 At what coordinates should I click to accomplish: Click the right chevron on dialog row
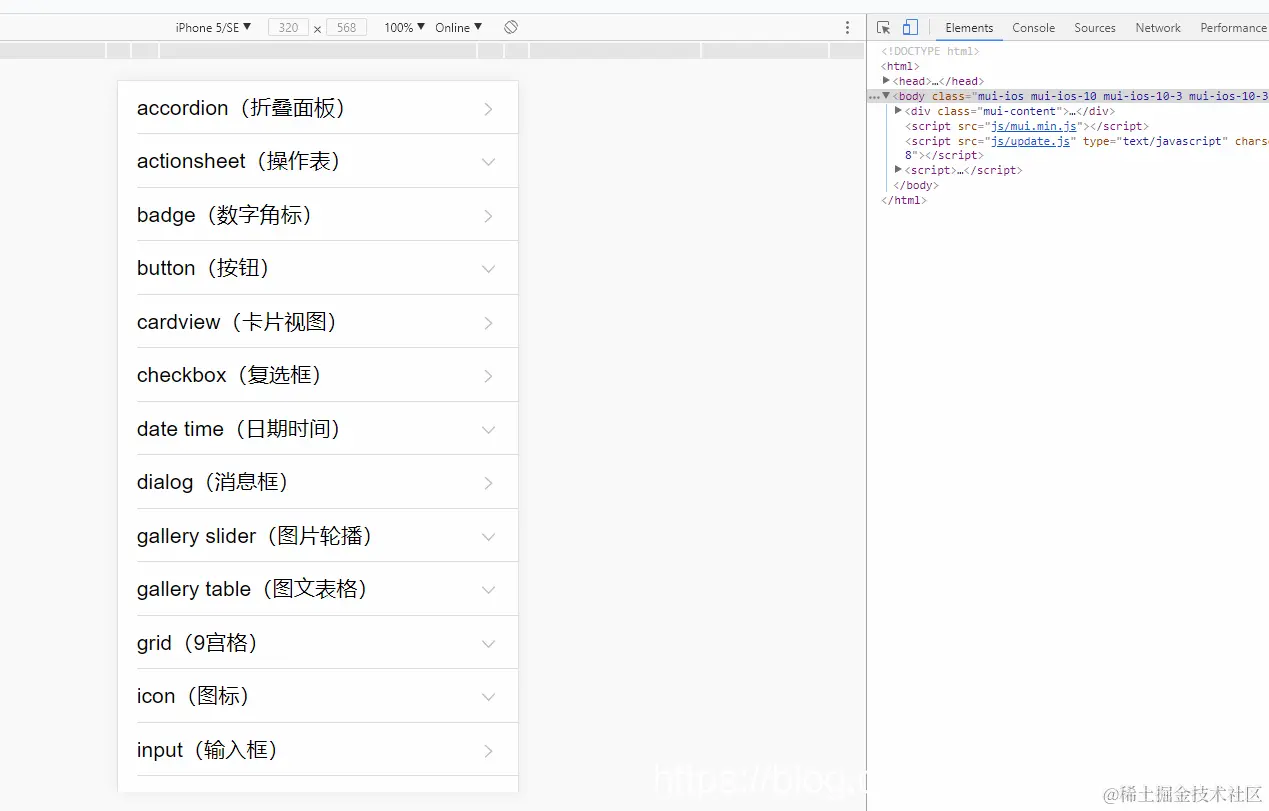(488, 483)
